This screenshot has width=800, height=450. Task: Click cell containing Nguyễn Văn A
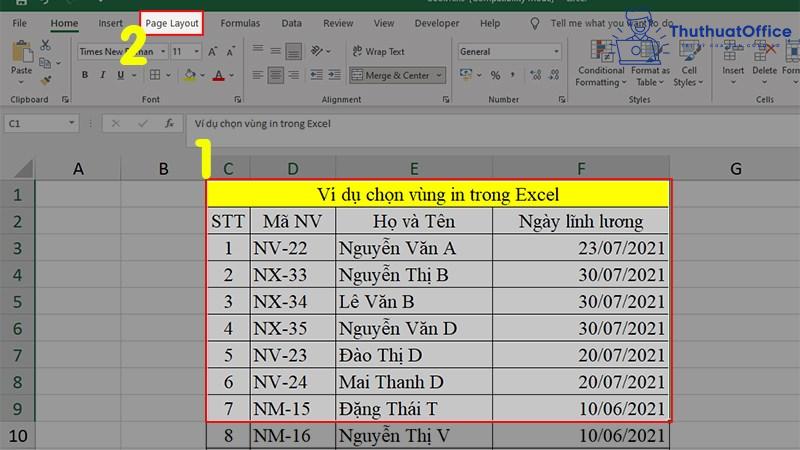(x=414, y=248)
